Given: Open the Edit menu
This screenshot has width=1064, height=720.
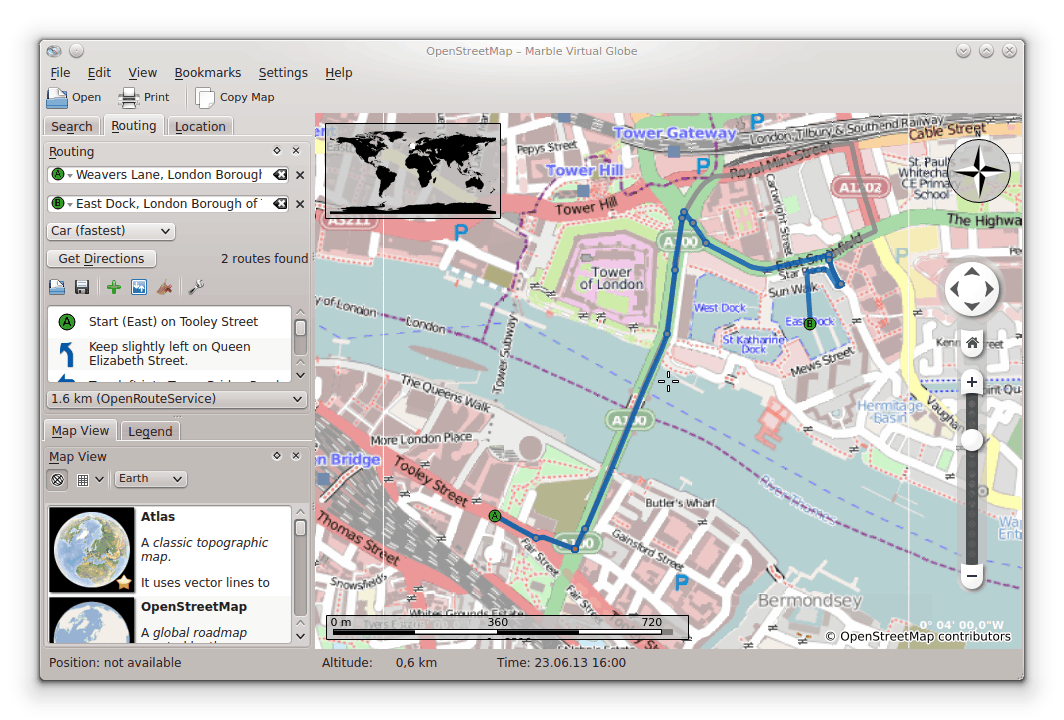Looking at the screenshot, I should click(x=98, y=73).
